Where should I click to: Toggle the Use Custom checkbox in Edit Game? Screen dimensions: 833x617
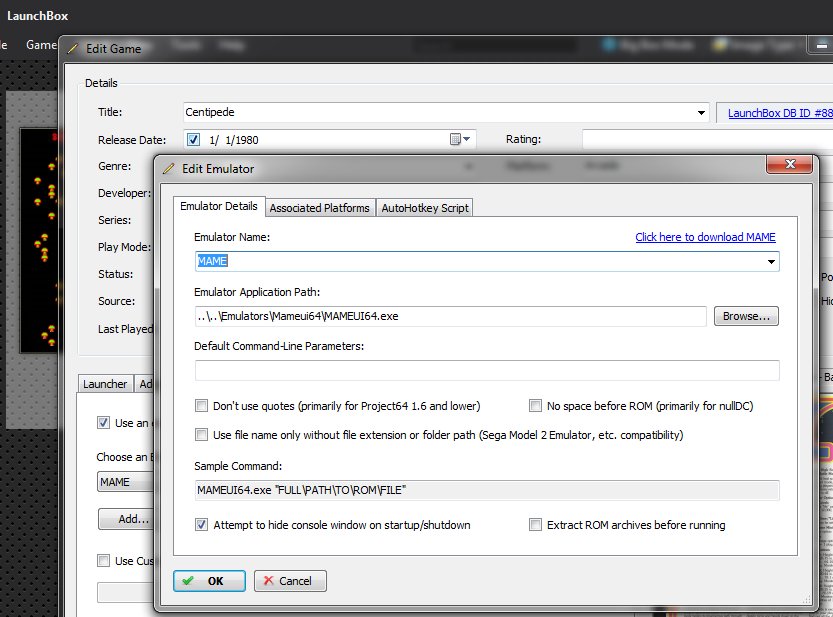point(104,561)
